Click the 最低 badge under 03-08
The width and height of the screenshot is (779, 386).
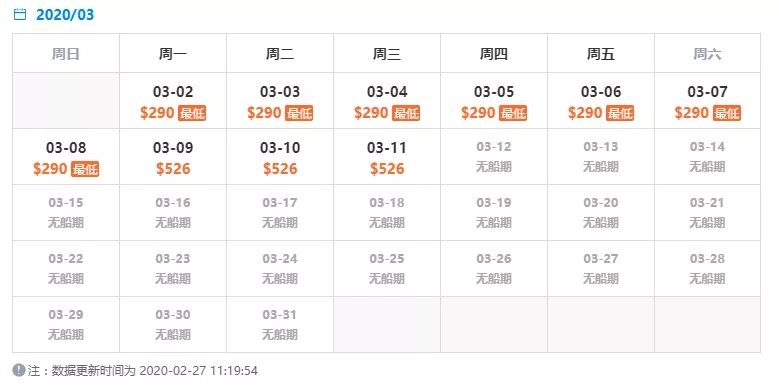[85, 169]
